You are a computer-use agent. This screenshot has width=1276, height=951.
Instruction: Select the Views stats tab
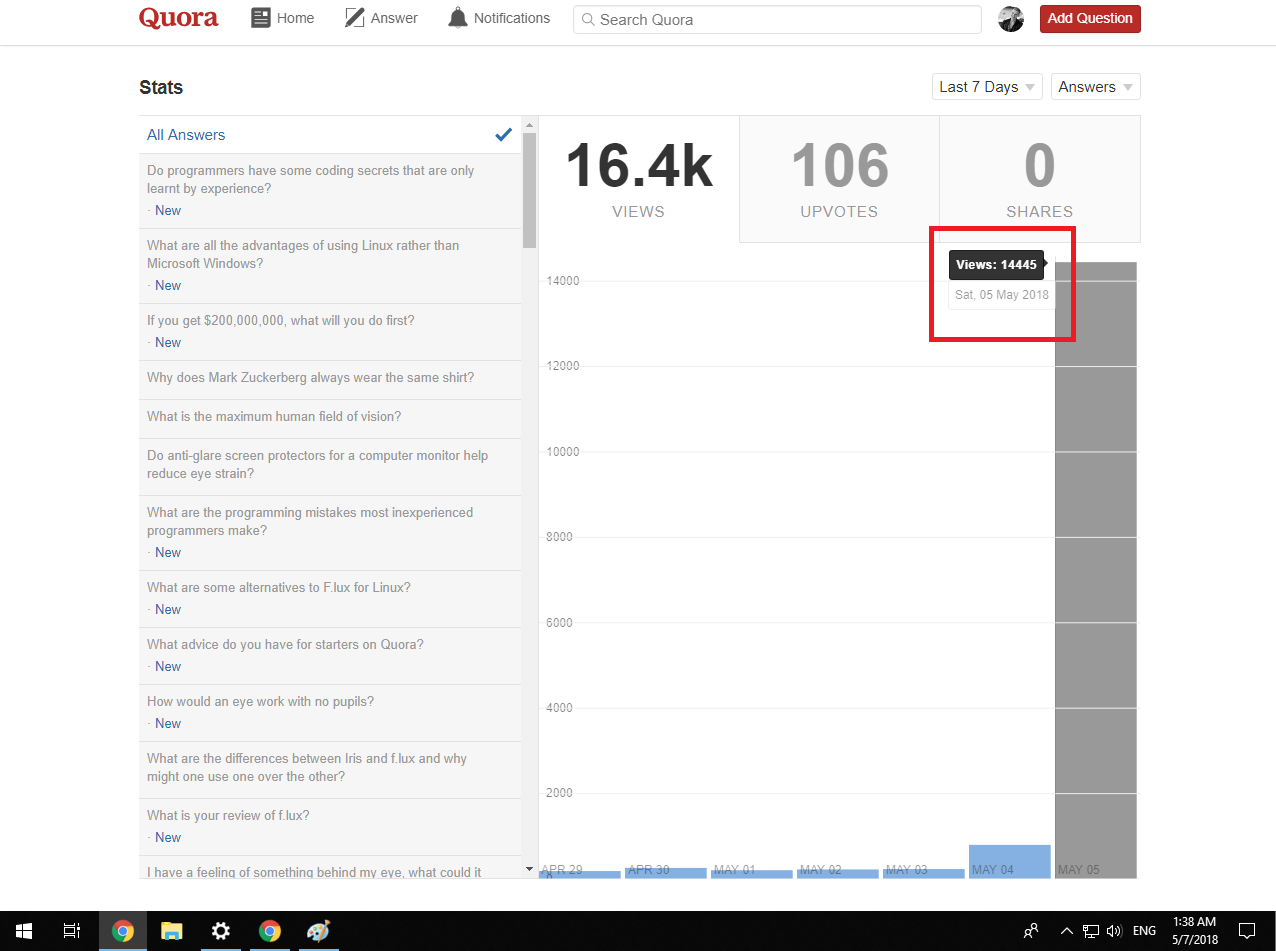tap(638, 178)
